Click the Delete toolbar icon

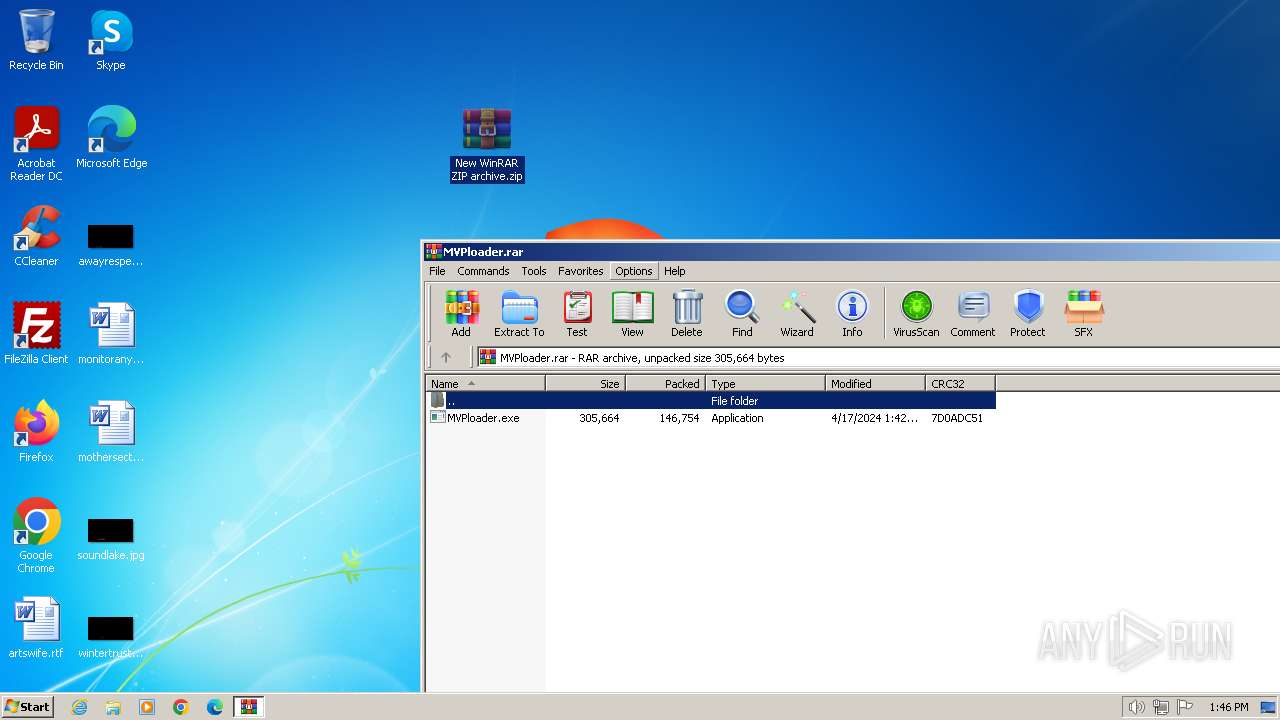pos(686,314)
